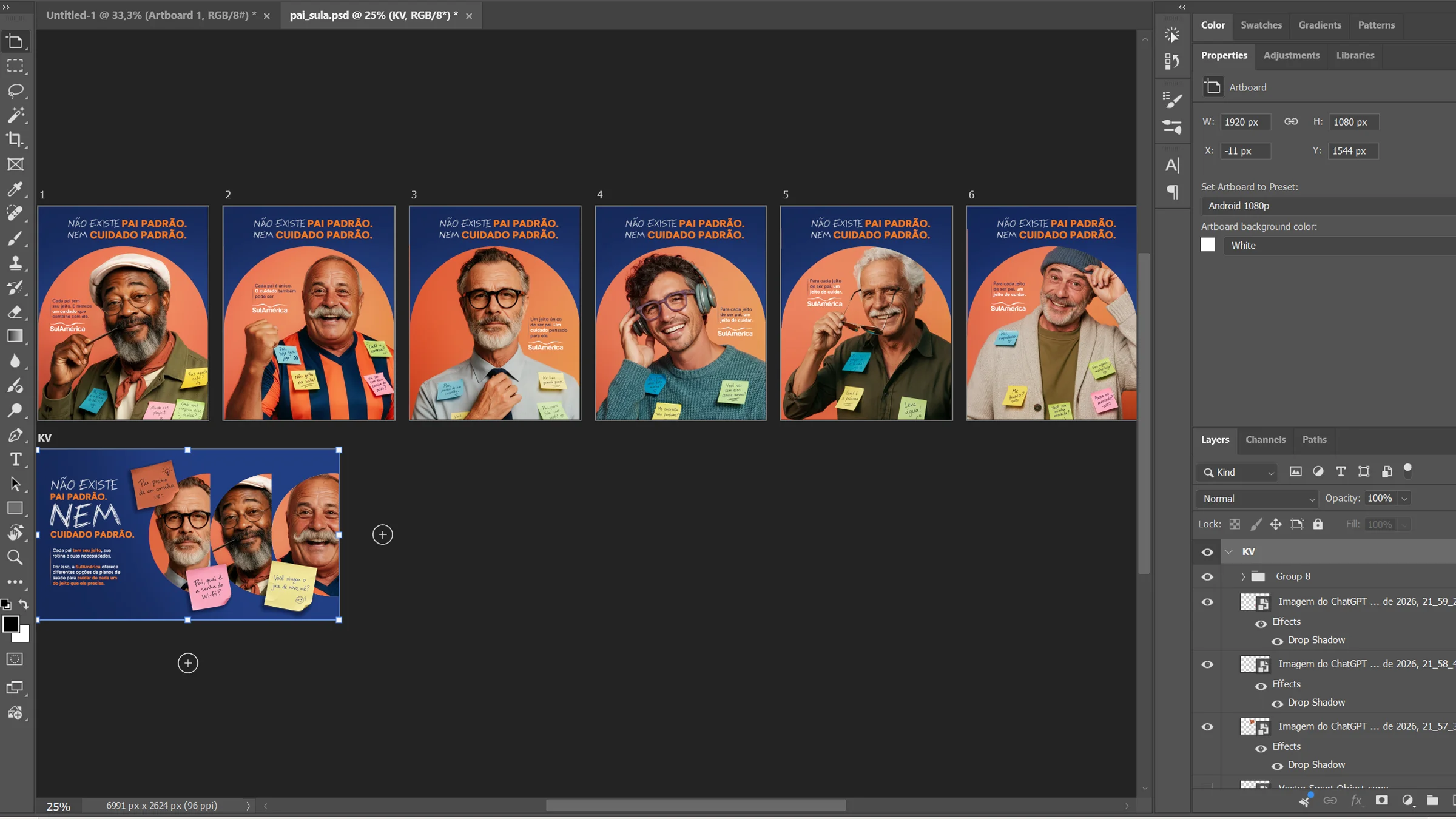1456x819 pixels.
Task: Select the Artboard tool
Action: [x=15, y=41]
